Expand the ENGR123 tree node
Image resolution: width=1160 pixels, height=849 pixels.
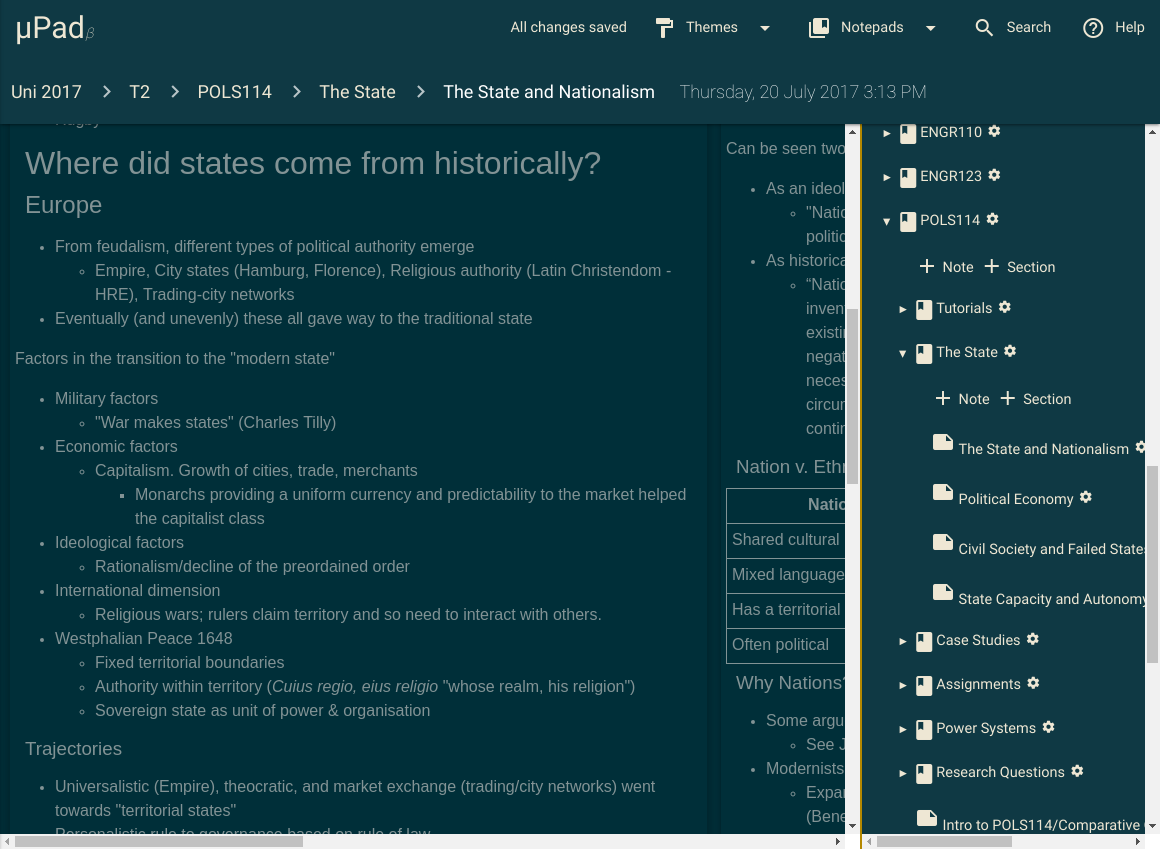pos(887,177)
